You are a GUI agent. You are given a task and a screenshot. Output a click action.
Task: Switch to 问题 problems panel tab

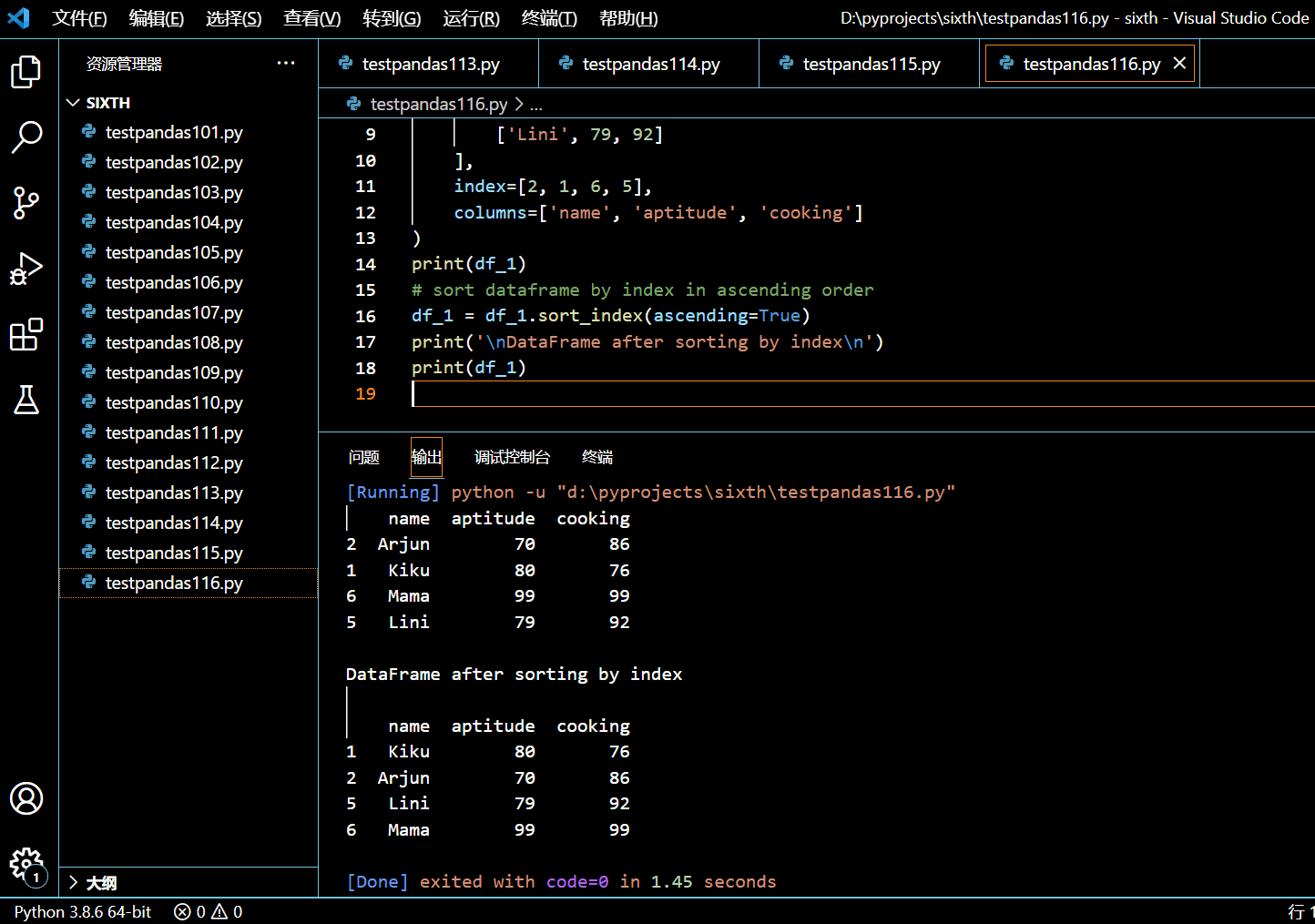(364, 457)
